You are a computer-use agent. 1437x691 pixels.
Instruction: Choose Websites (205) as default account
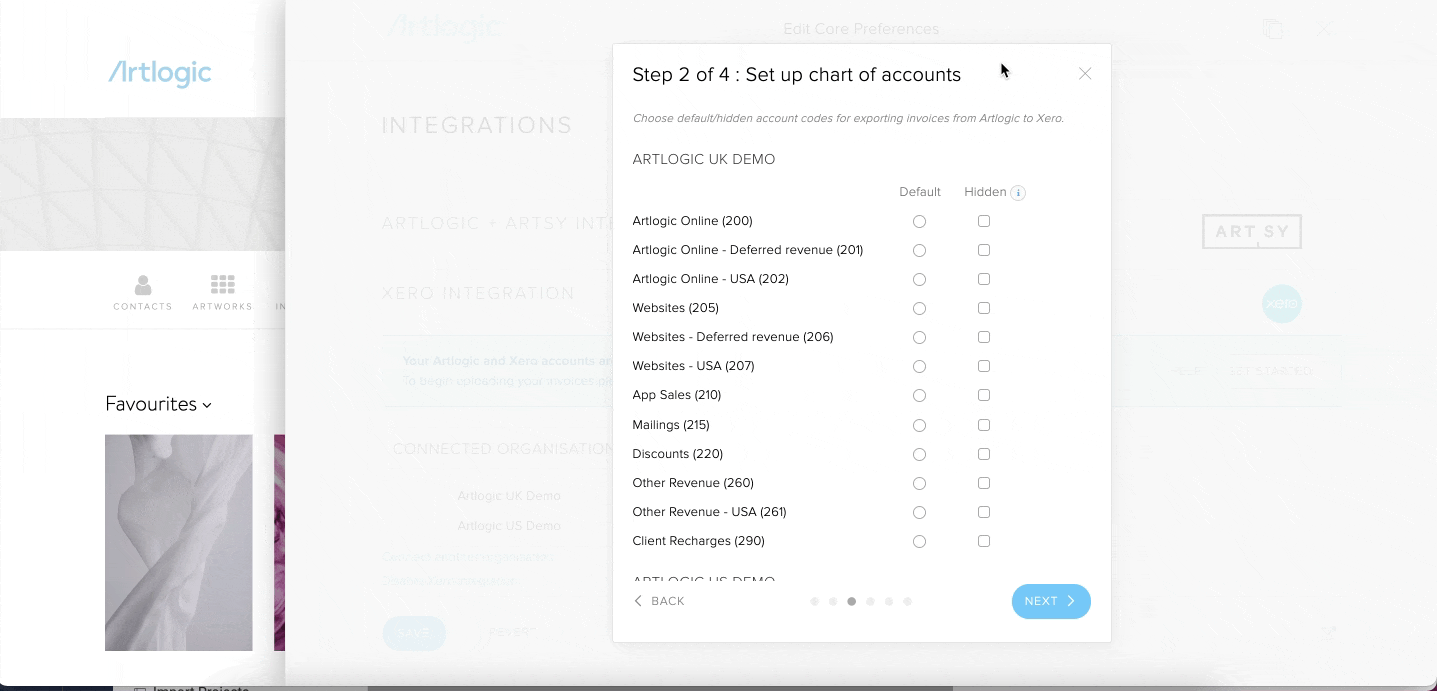coord(919,308)
